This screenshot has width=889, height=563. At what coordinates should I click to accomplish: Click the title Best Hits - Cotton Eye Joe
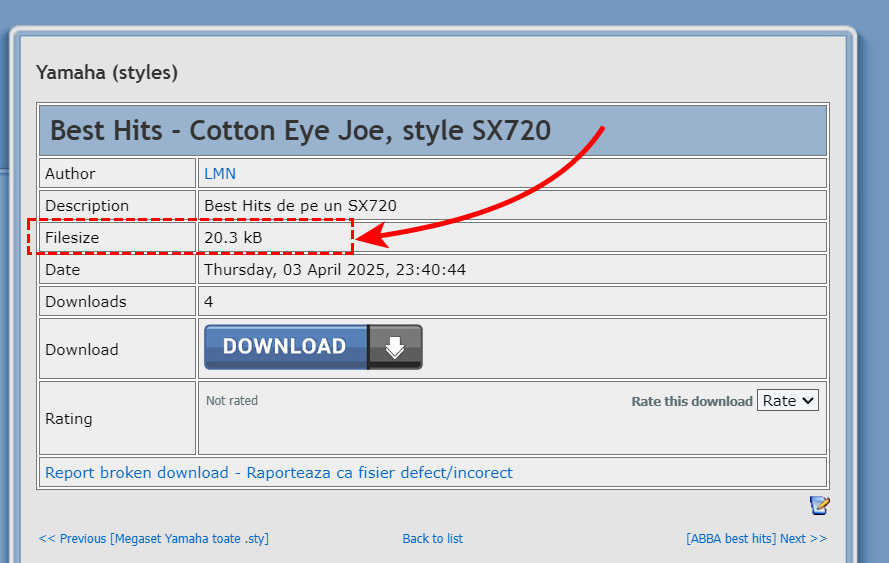pos(300,130)
